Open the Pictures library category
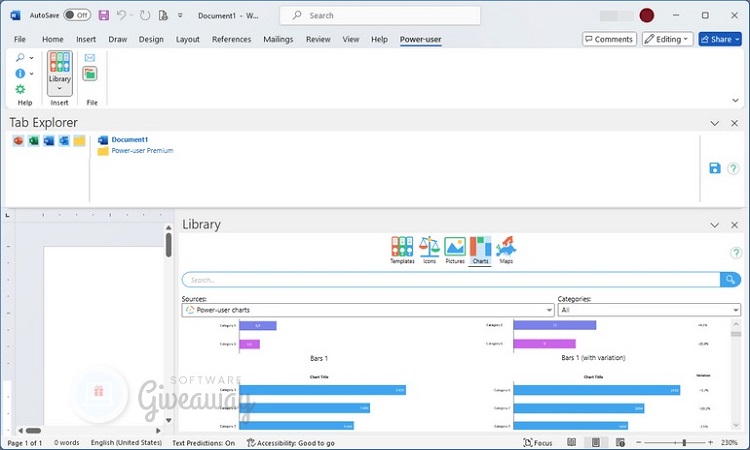 pos(455,250)
